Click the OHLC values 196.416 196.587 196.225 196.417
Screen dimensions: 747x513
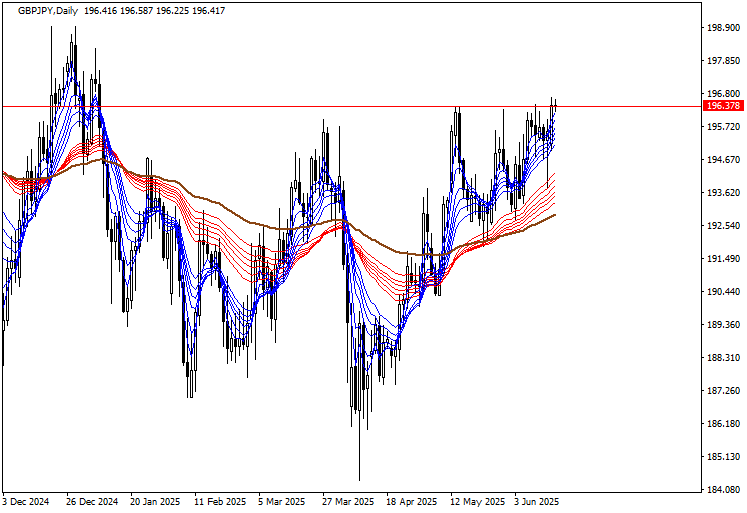[154, 11]
